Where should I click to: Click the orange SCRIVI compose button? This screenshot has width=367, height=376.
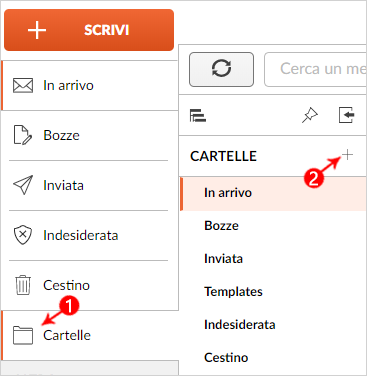pos(89,30)
